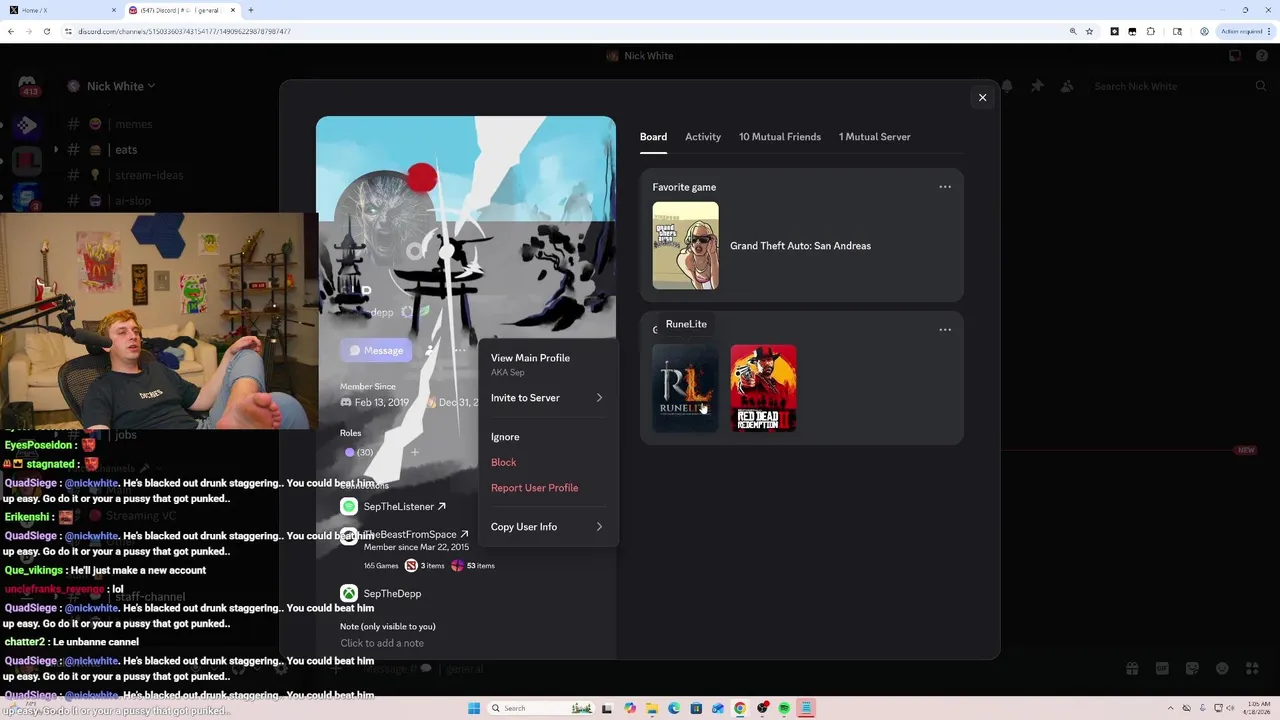This screenshot has height=720, width=1280.
Task: Click the SepTheDepp Xbox connection
Action: (x=392, y=594)
